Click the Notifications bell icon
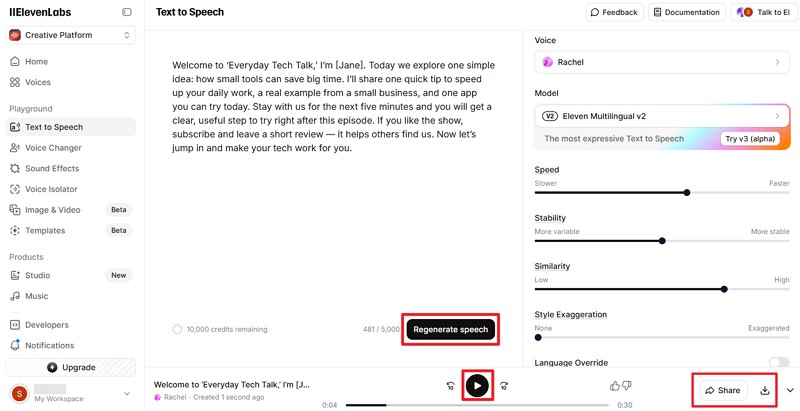 tap(15, 345)
